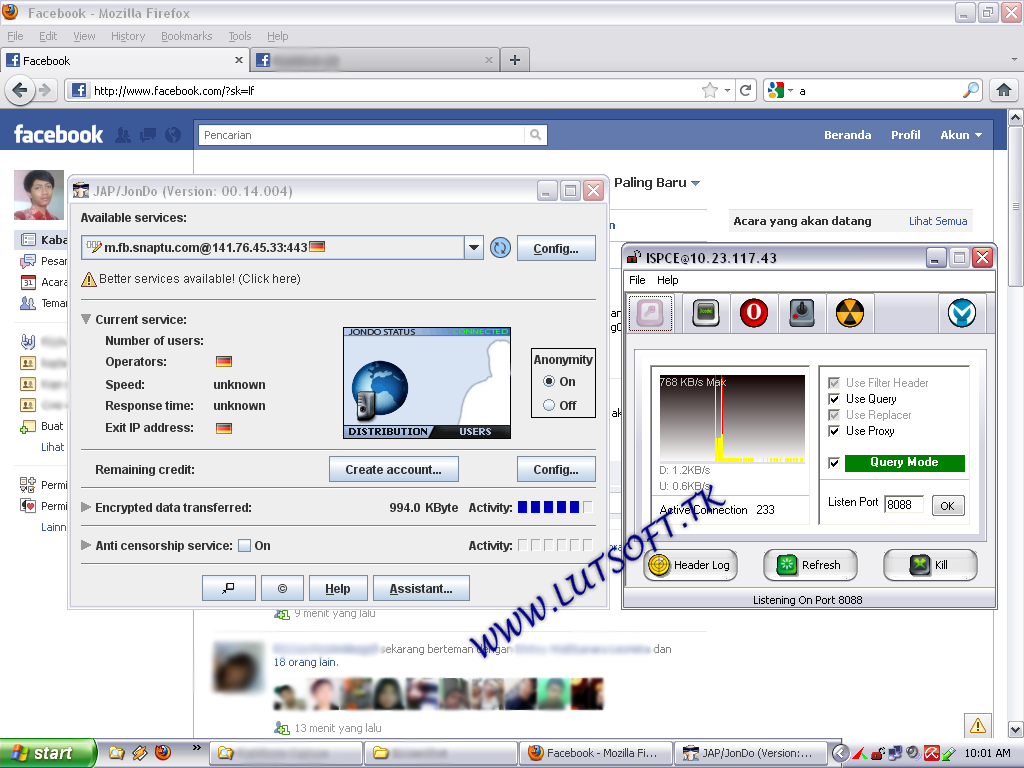The height and width of the screenshot is (768, 1024).
Task: Click the Kill button in ISPCE
Action: point(930,565)
